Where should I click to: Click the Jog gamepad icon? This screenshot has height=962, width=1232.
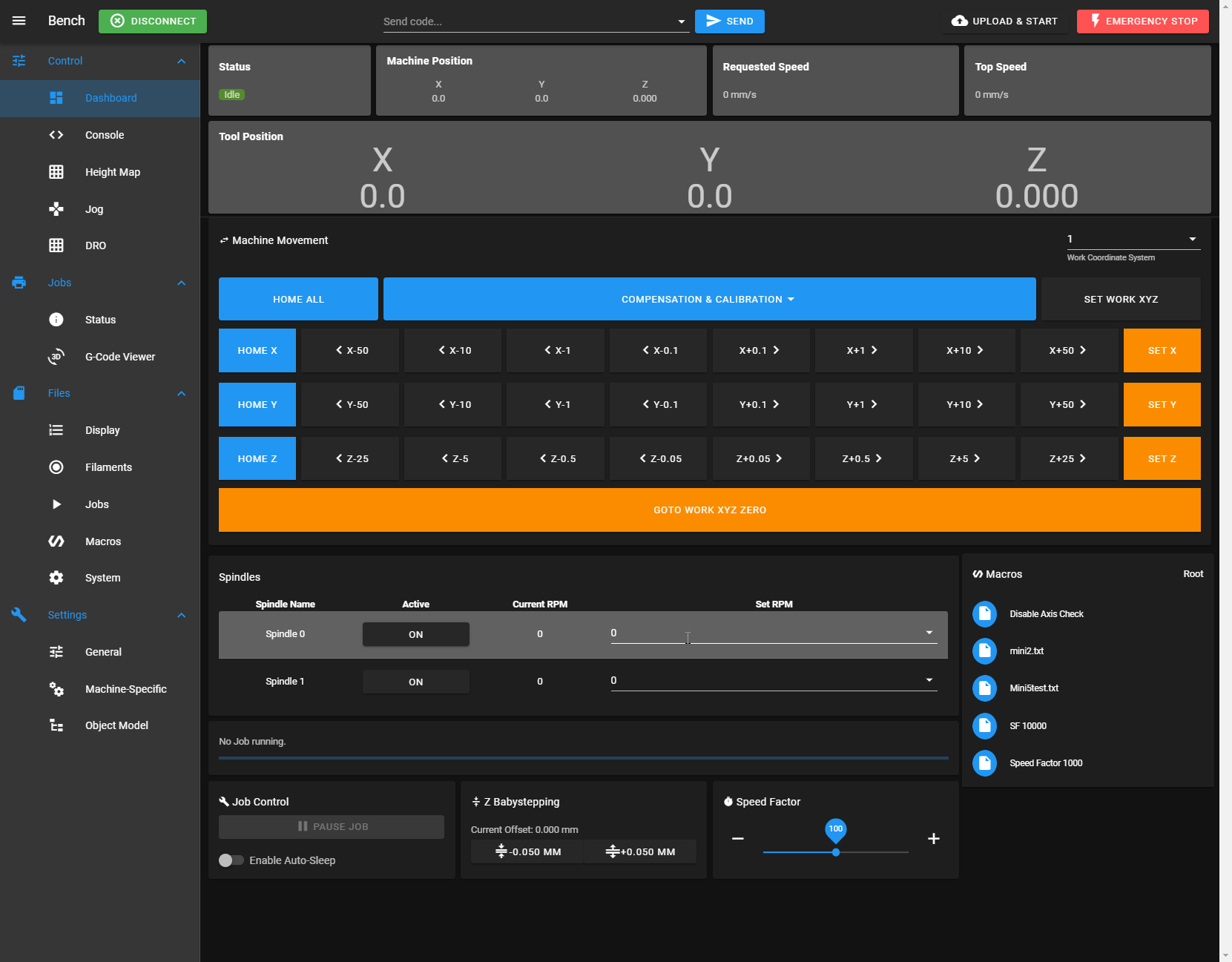click(56, 209)
